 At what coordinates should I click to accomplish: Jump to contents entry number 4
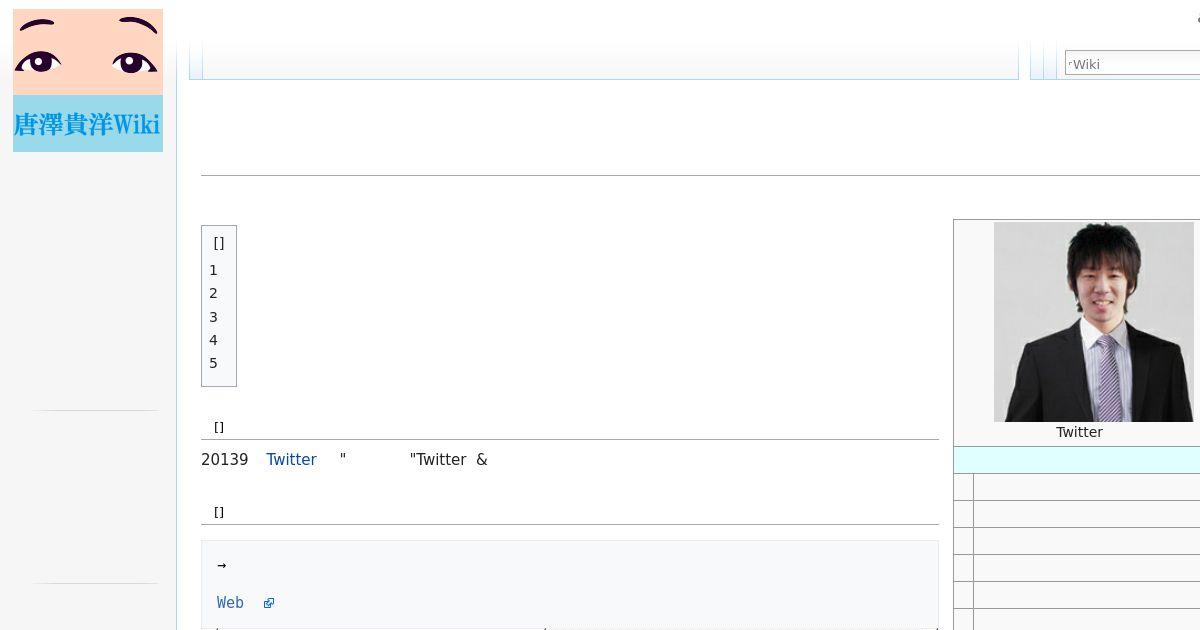[x=213, y=340]
